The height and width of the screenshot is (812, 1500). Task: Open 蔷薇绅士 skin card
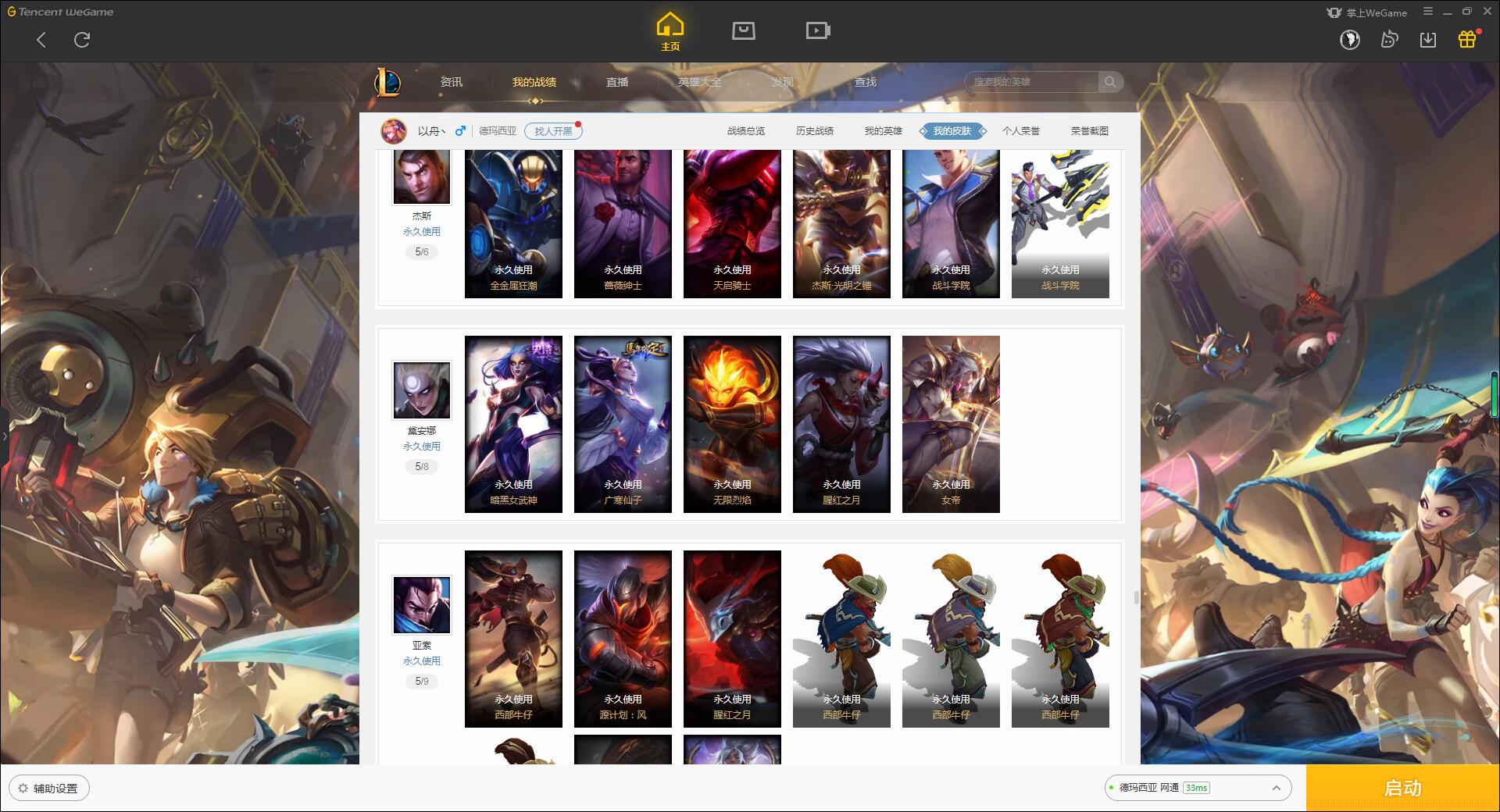coord(623,224)
